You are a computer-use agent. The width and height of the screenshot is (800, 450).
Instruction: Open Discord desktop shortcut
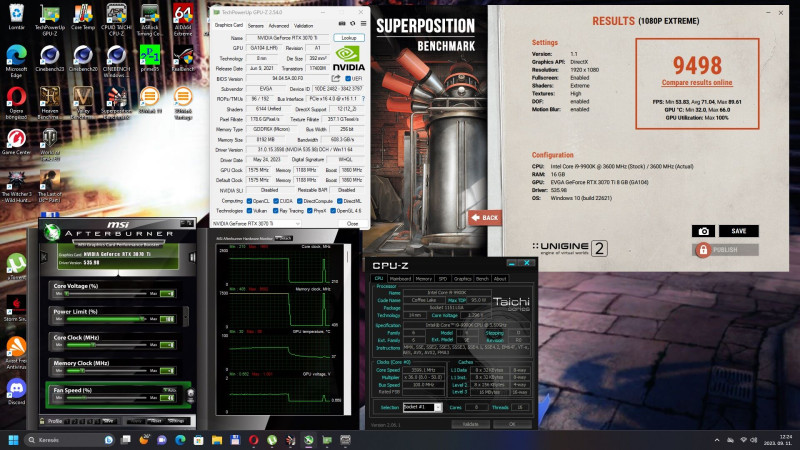click(x=16, y=392)
